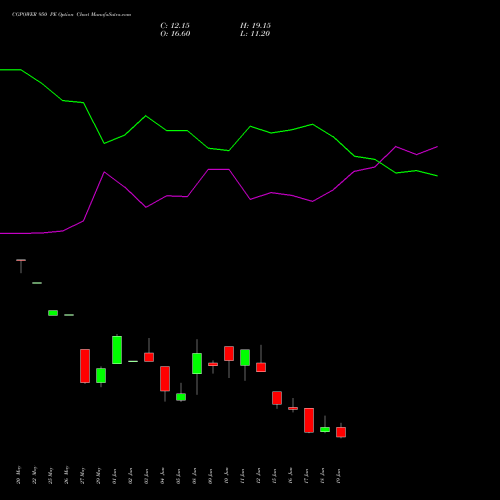Click the 25 May date label

tap(50, 475)
